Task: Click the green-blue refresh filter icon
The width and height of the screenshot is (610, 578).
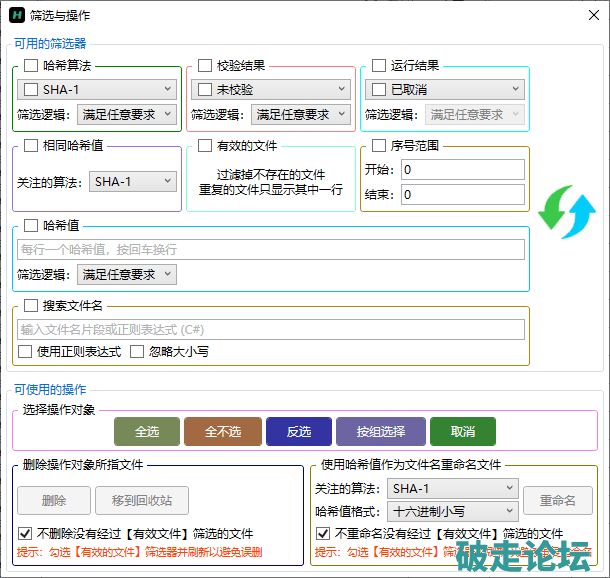Action: (x=567, y=213)
